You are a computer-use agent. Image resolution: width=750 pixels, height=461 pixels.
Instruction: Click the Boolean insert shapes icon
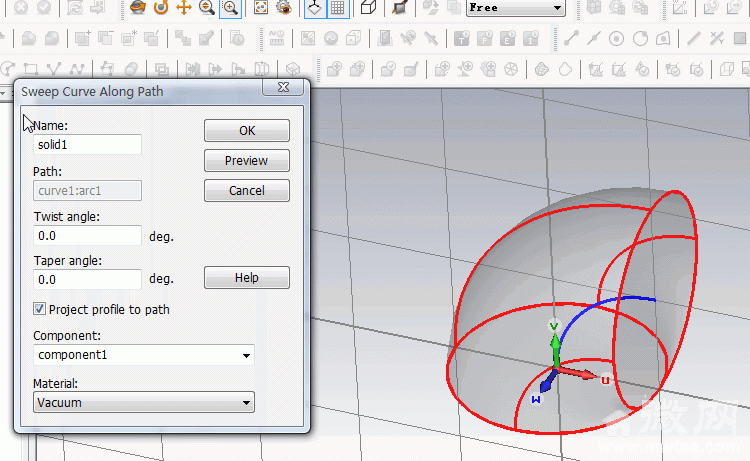pyautogui.click(x=152, y=38)
